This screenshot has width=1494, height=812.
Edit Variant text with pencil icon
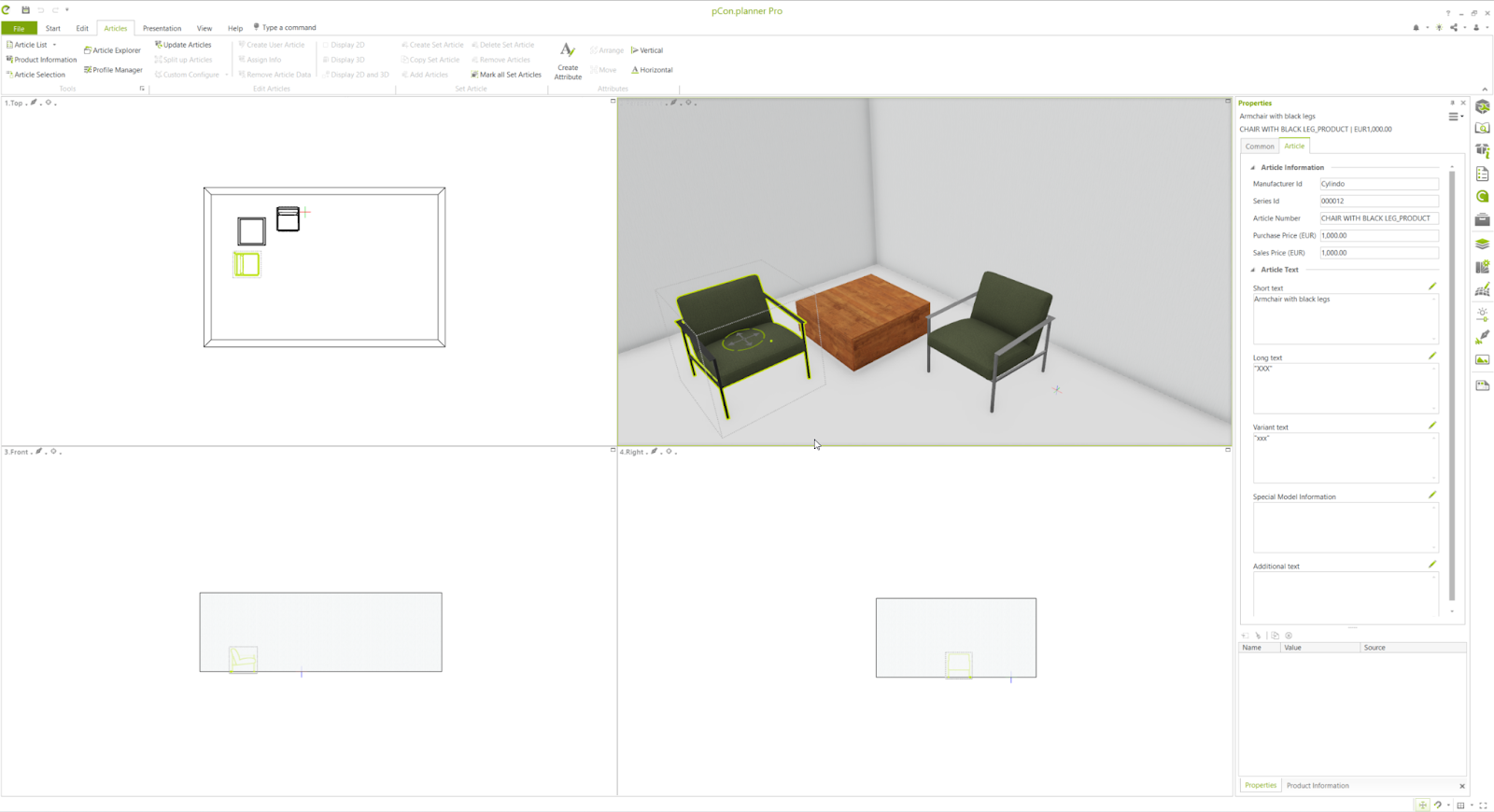(1432, 426)
